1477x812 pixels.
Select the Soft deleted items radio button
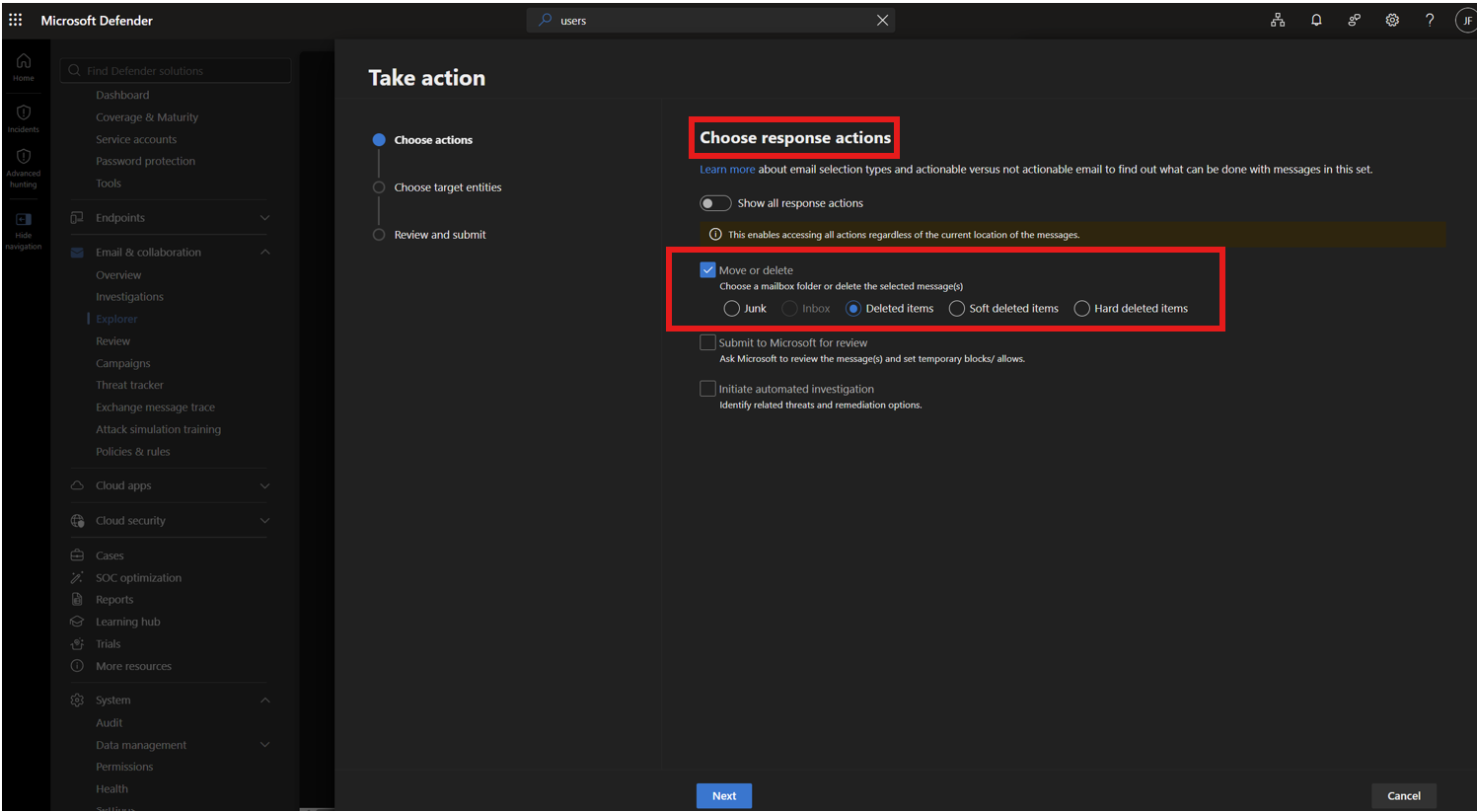coord(956,308)
